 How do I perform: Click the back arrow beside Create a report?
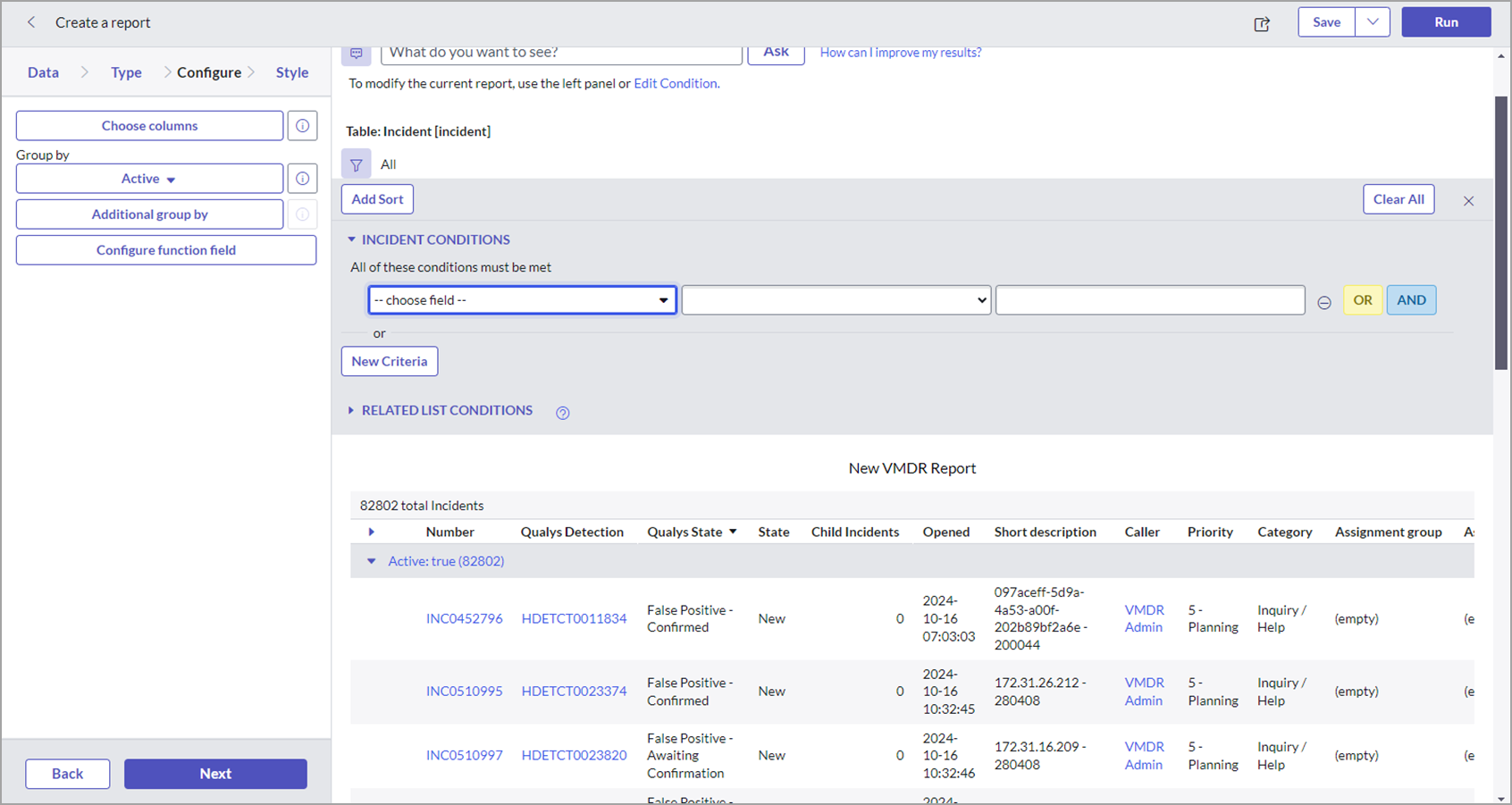pyautogui.click(x=31, y=22)
